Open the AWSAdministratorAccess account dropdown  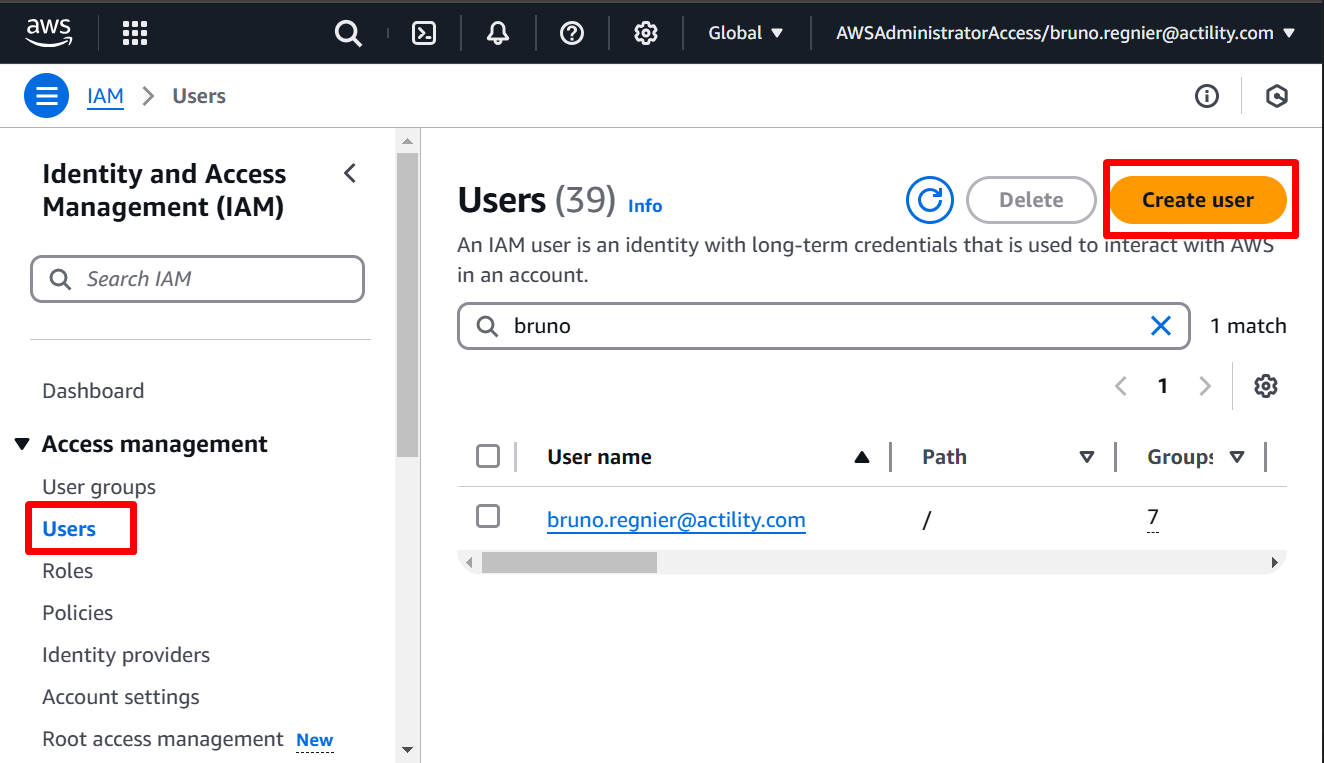[1066, 33]
